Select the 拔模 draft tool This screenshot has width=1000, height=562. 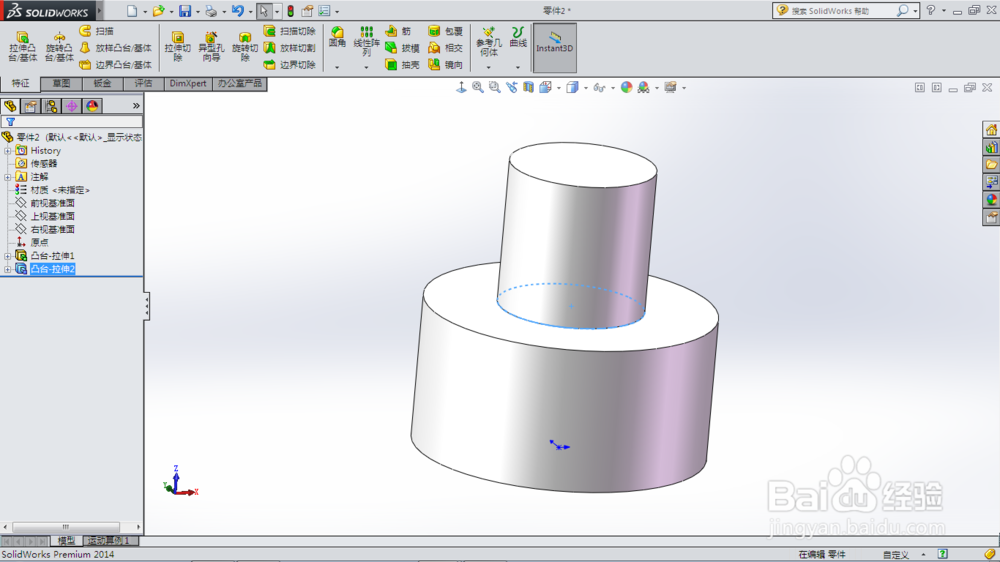[402, 48]
